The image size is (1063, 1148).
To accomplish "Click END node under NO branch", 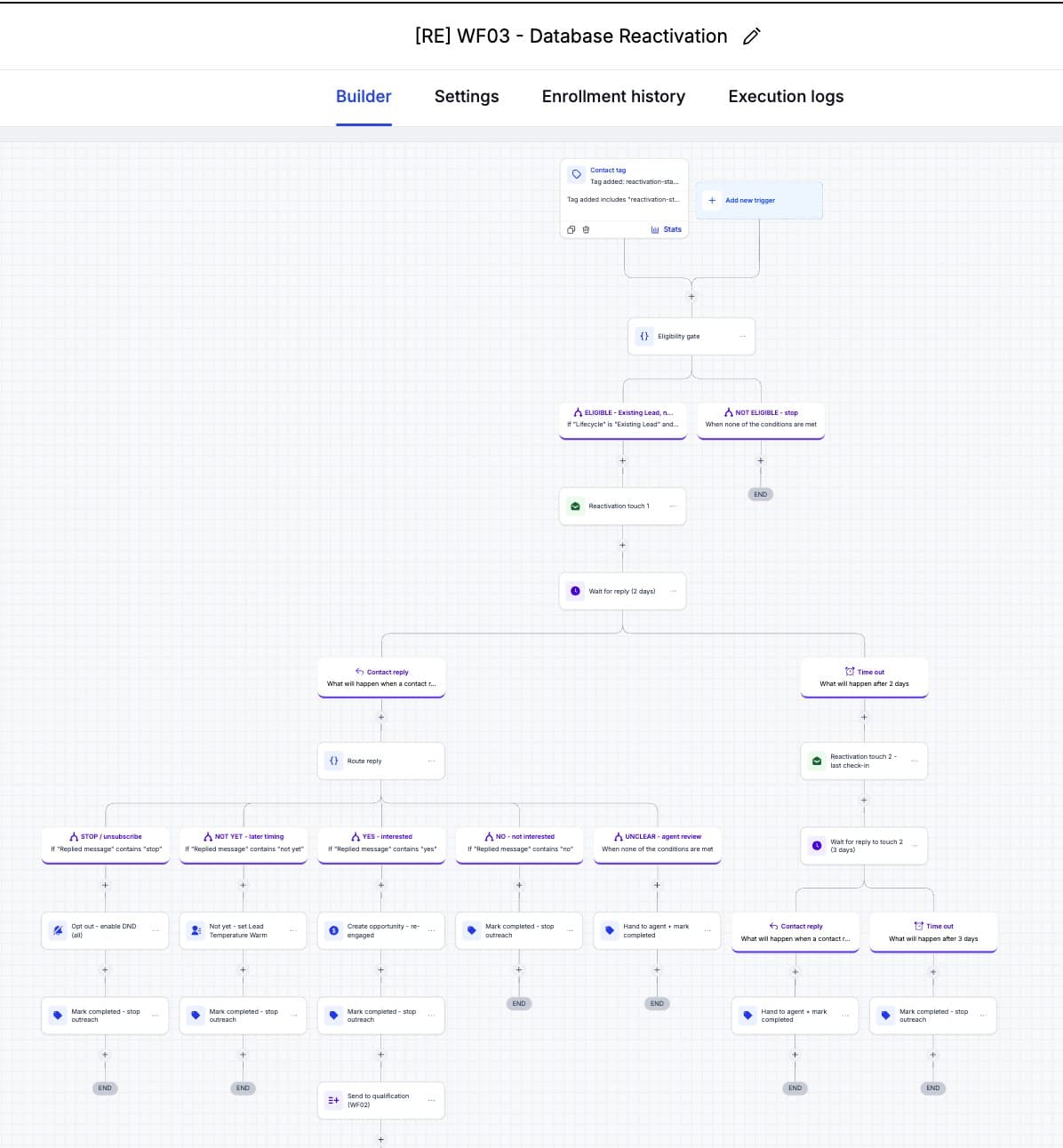I will click(x=519, y=1003).
